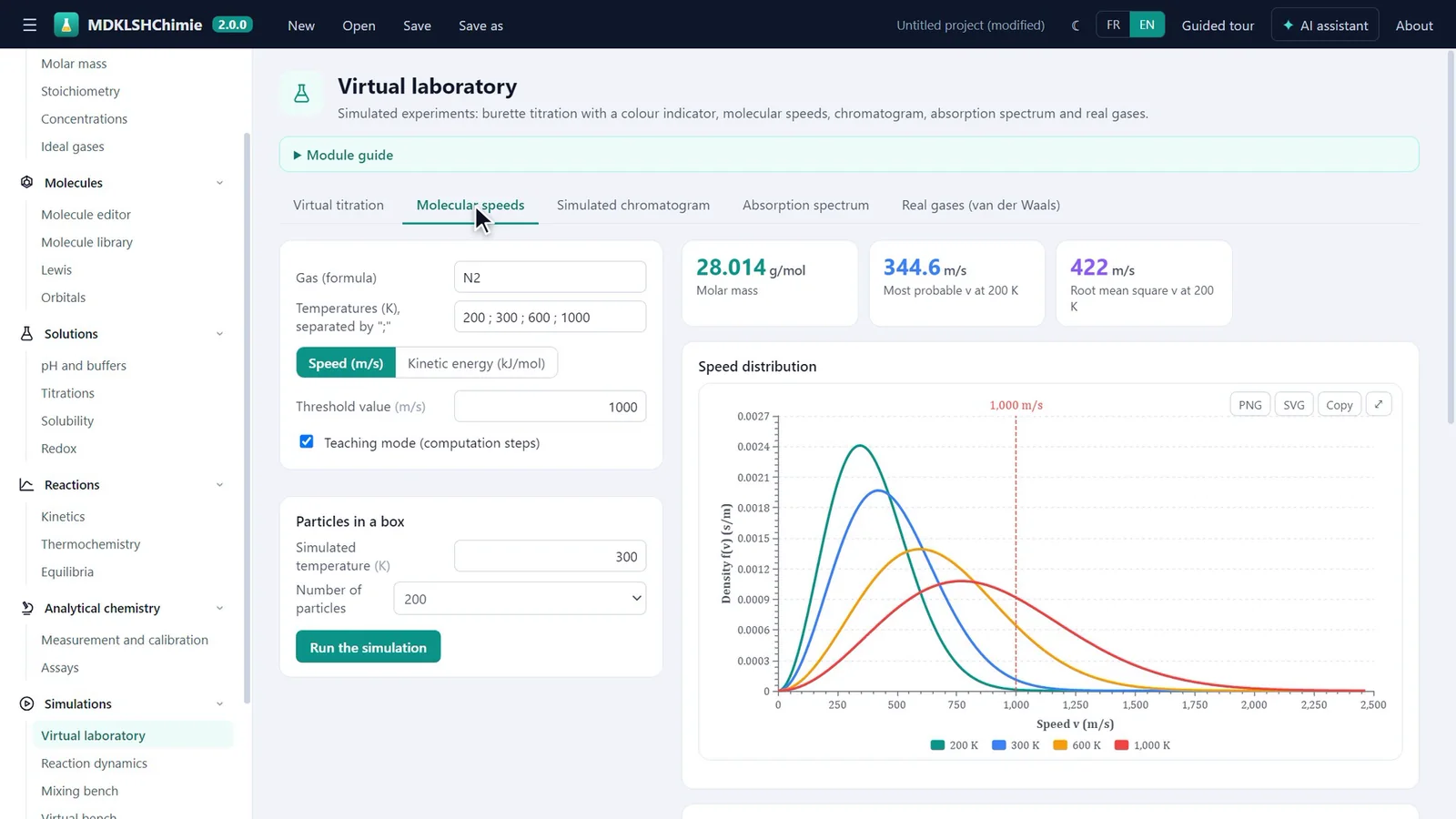
Task: Select Speed (m/s) mode
Action: [x=346, y=363]
